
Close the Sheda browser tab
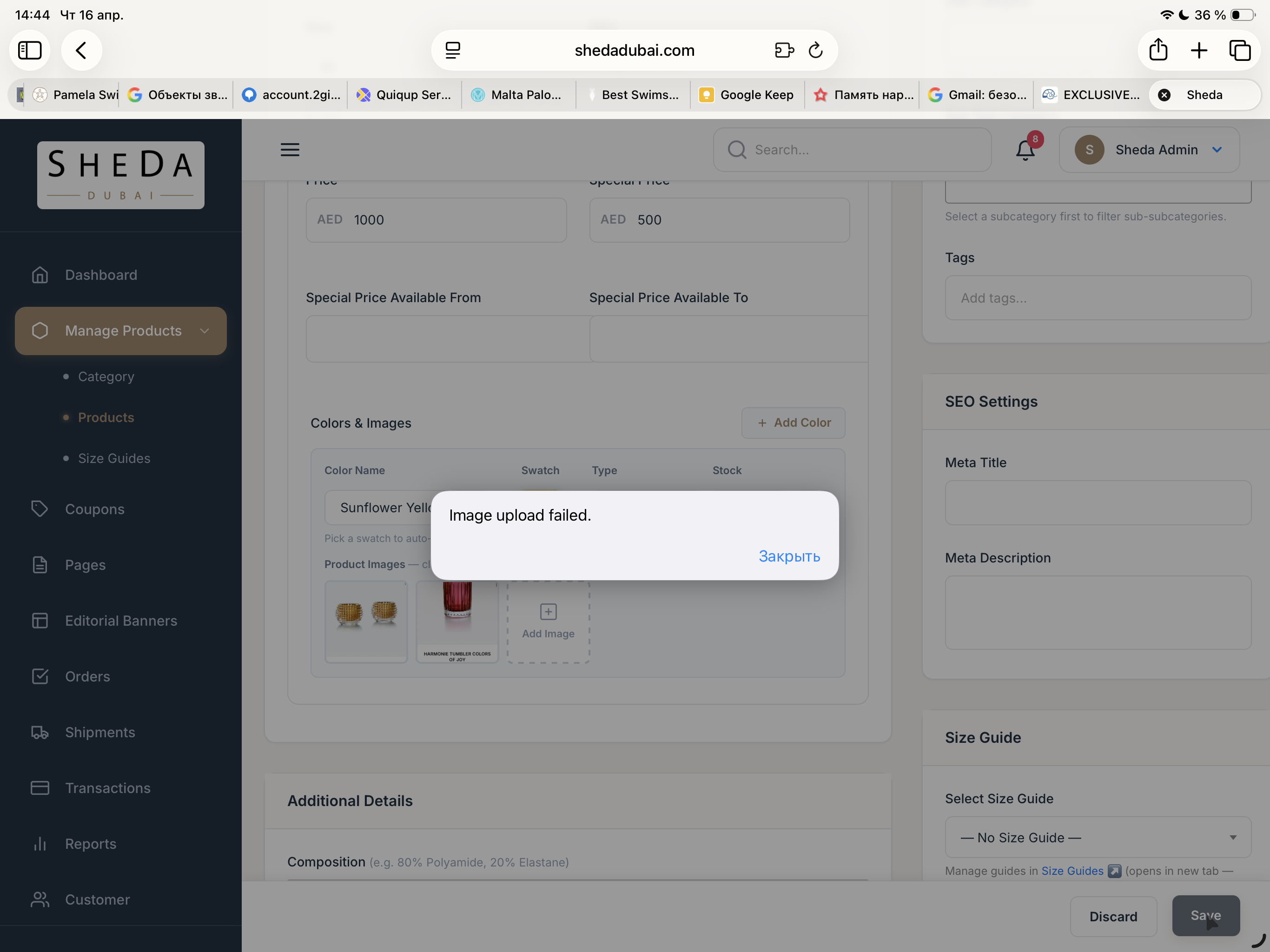click(x=1164, y=95)
